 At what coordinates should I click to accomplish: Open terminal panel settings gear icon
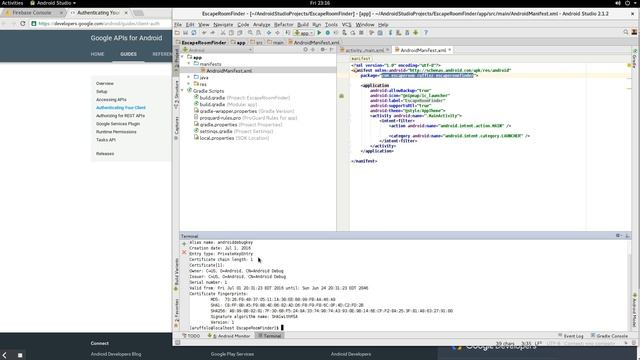pos(618,236)
